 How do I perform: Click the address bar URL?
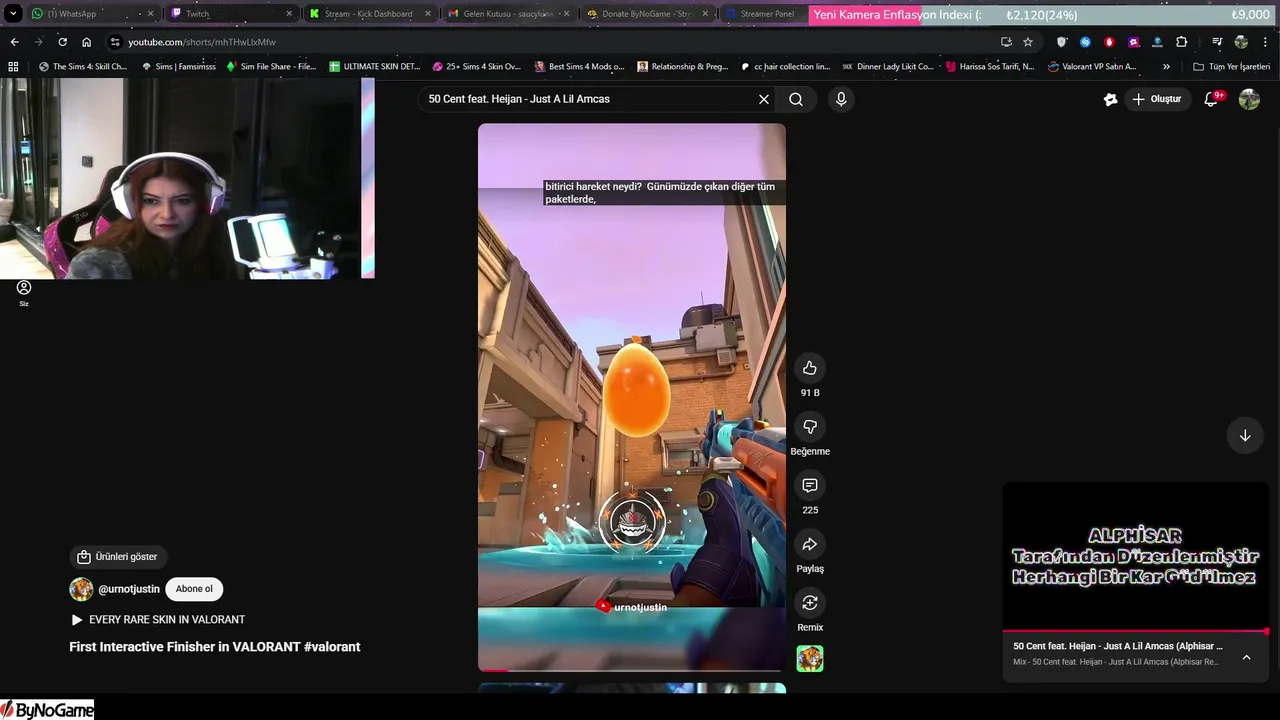pos(202,42)
